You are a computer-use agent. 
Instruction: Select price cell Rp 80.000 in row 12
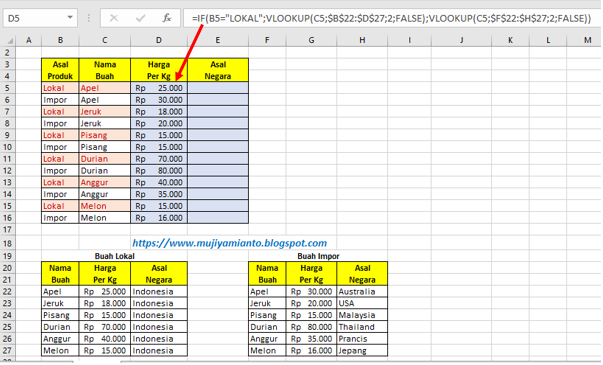pos(159,171)
